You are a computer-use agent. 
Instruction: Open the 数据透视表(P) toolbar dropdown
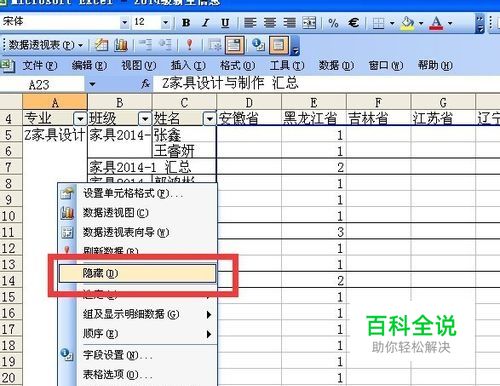(x=46, y=45)
